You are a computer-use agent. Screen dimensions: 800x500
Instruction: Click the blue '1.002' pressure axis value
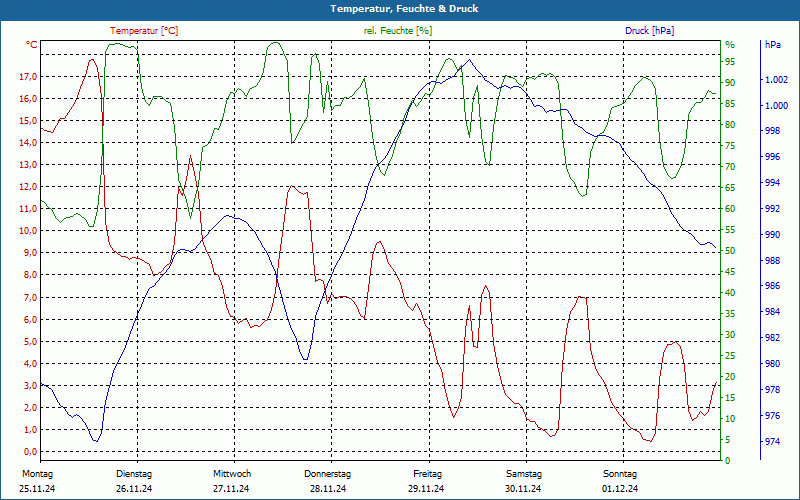point(777,80)
